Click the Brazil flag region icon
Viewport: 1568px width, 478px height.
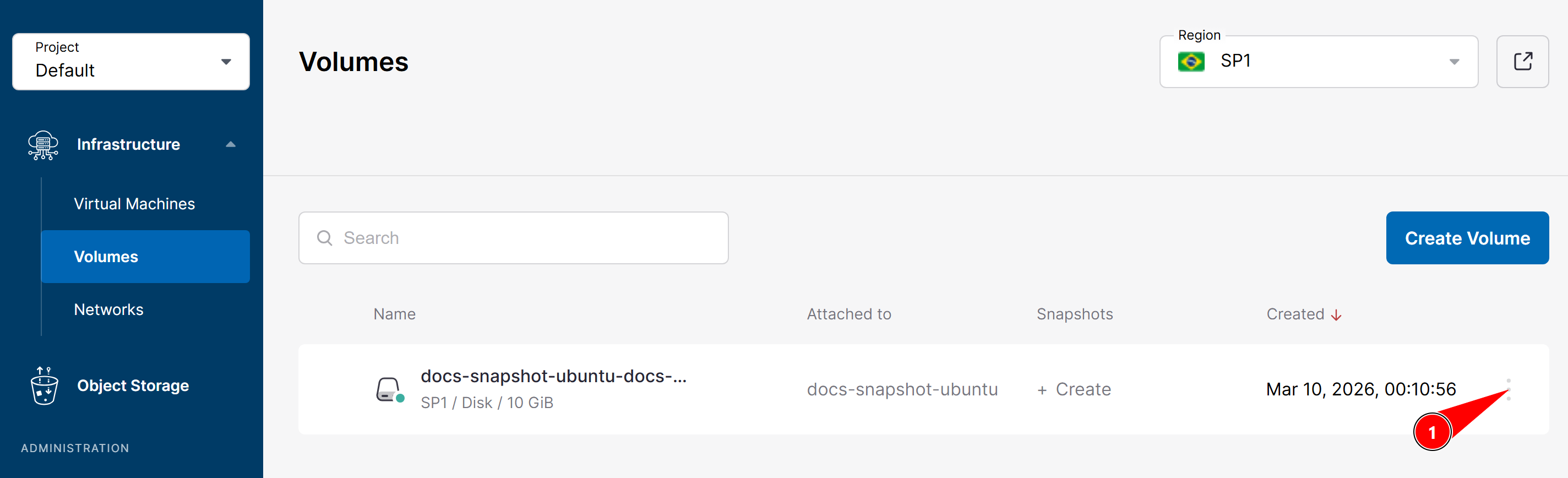[x=1191, y=62]
